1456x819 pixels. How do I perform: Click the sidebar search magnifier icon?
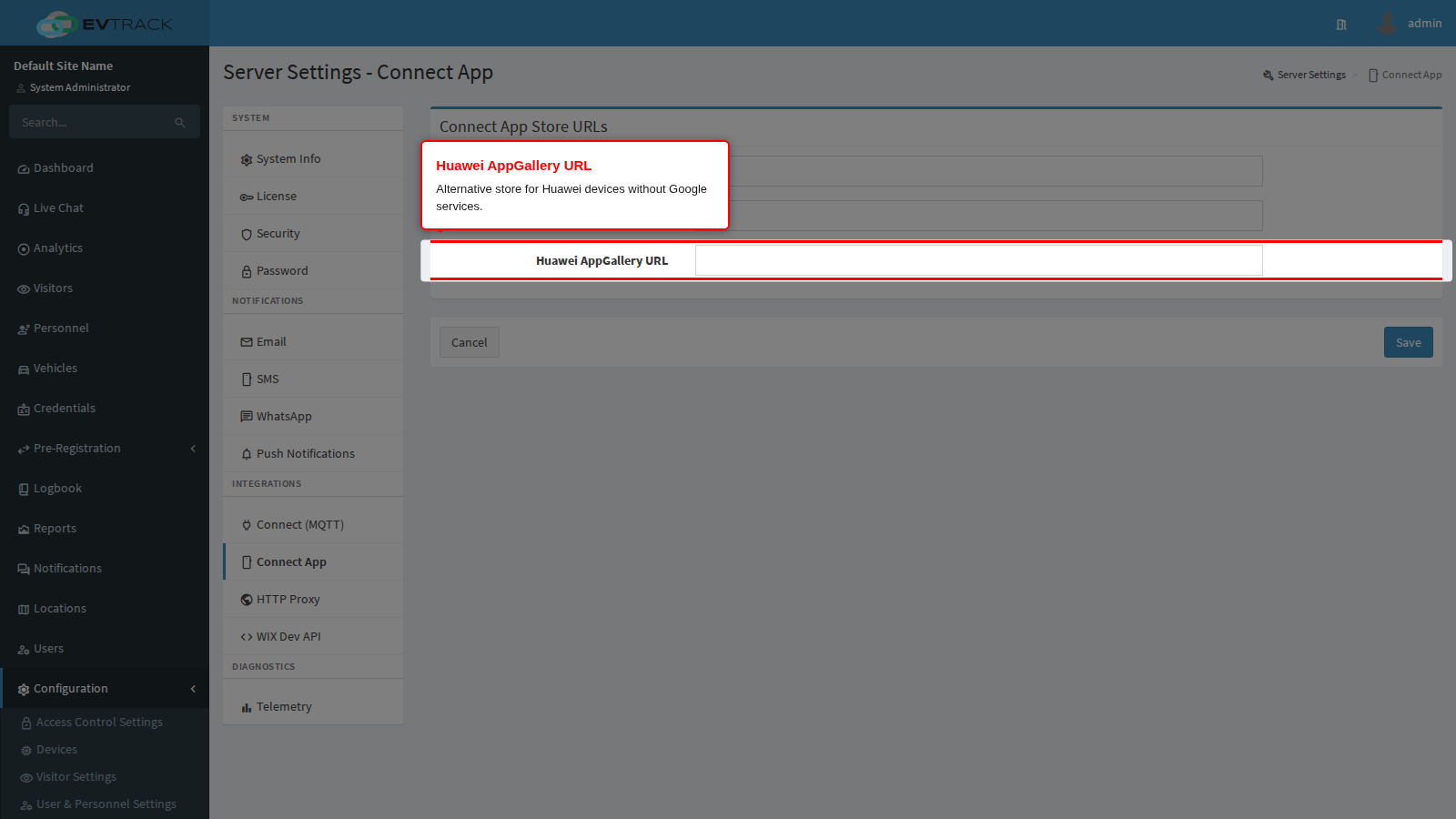[180, 122]
